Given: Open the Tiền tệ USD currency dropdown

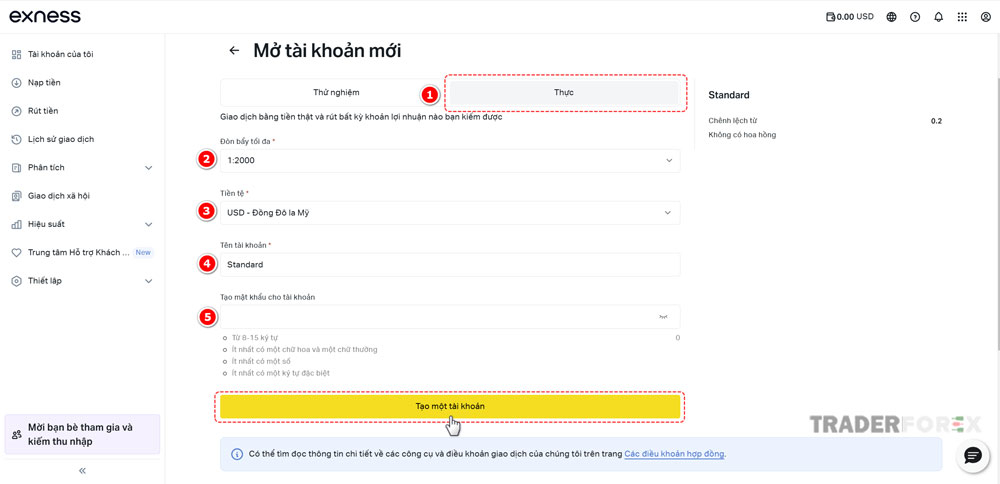Looking at the screenshot, I should click(x=450, y=213).
